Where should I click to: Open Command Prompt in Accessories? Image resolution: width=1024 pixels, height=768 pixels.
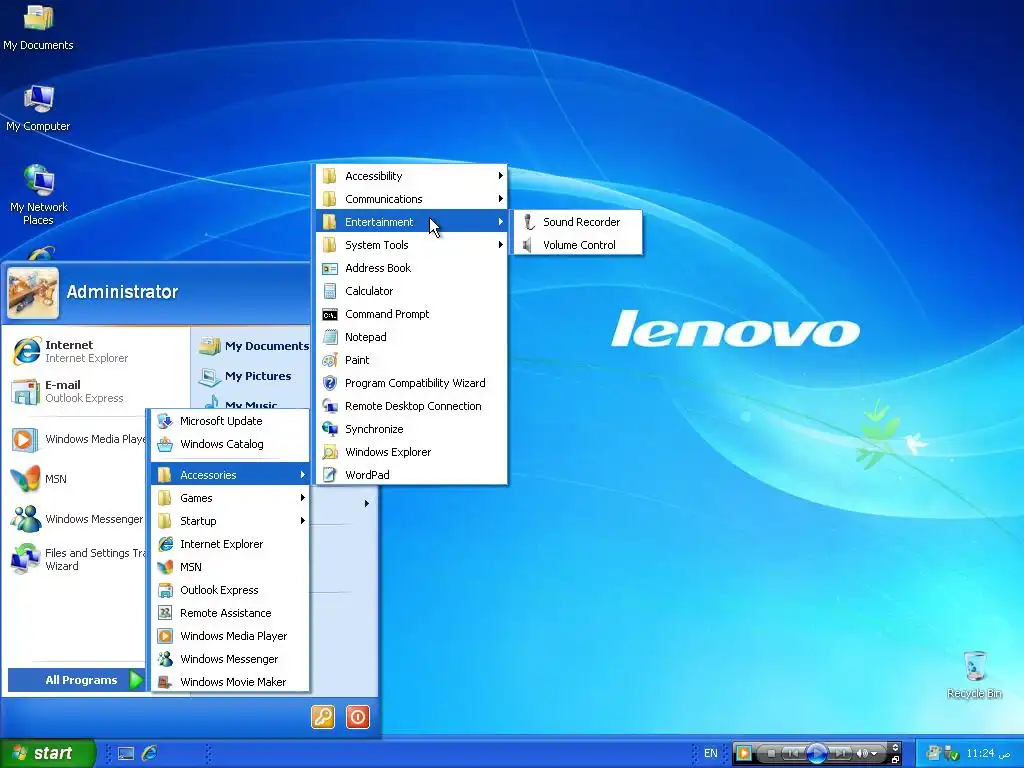coord(411,314)
